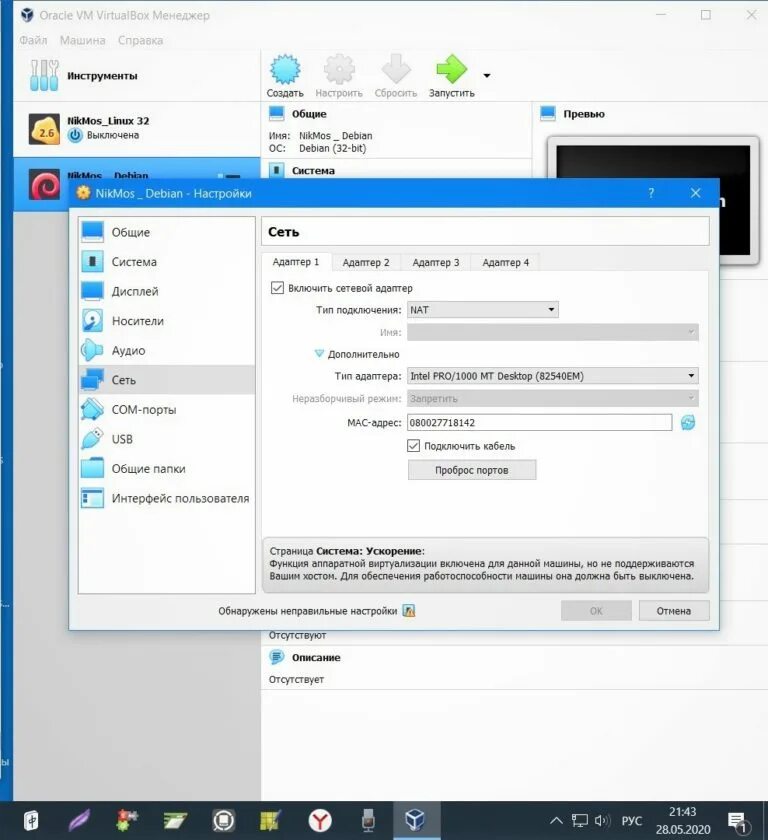Click the MAC-адрес input field

pos(539,422)
